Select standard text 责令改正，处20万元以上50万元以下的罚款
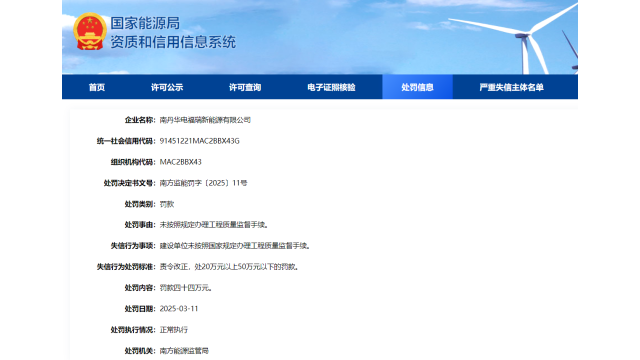The height and width of the screenshot is (360, 640). point(229,267)
